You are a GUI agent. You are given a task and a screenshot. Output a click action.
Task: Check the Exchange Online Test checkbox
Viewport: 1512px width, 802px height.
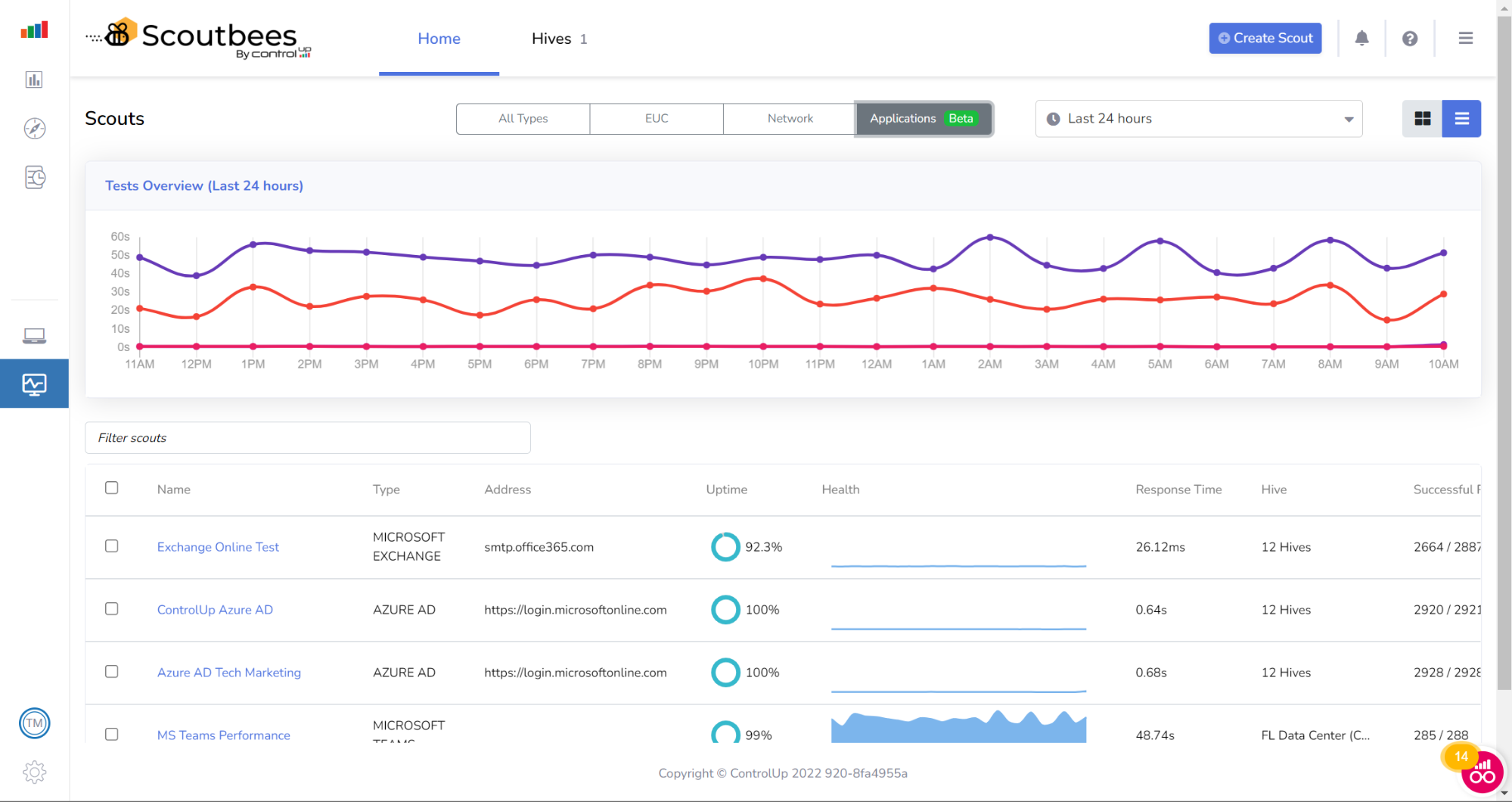click(x=112, y=546)
